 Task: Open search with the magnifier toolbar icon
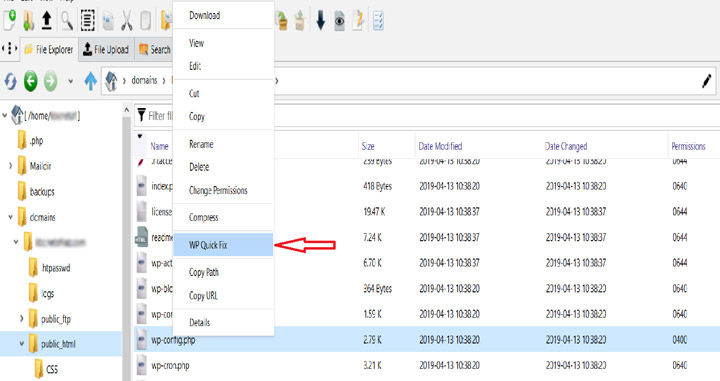coord(67,20)
